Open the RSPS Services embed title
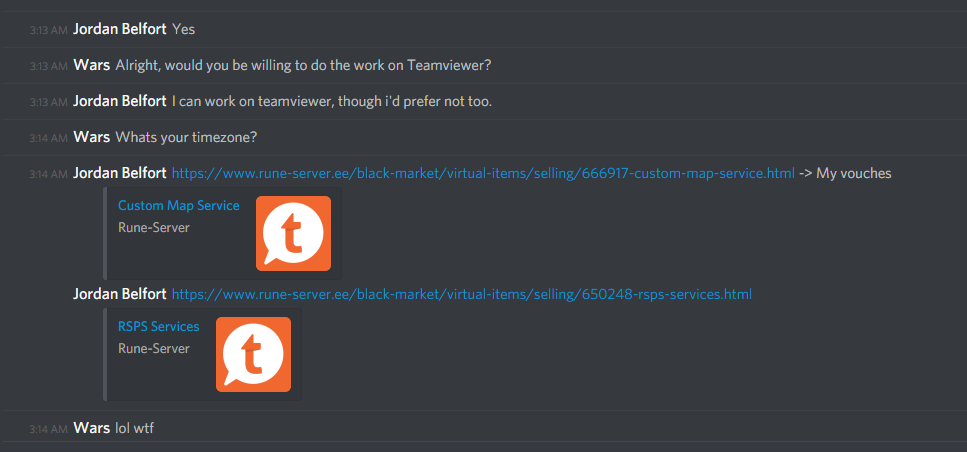 [x=158, y=327]
